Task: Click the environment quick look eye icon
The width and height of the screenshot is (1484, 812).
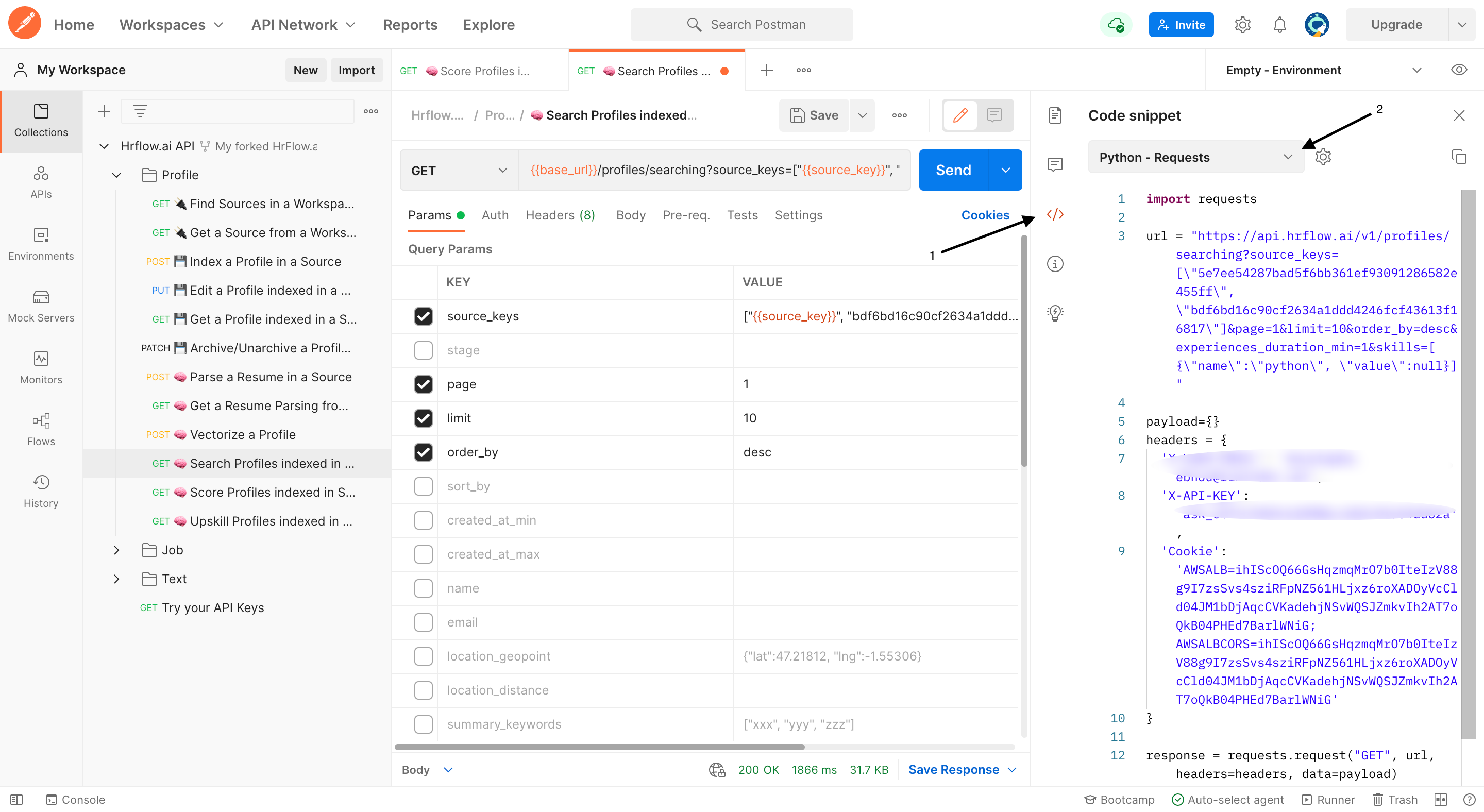Action: tap(1459, 70)
